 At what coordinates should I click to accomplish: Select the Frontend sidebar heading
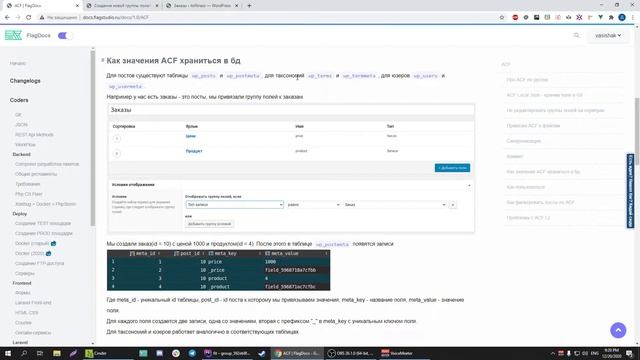(x=22, y=283)
